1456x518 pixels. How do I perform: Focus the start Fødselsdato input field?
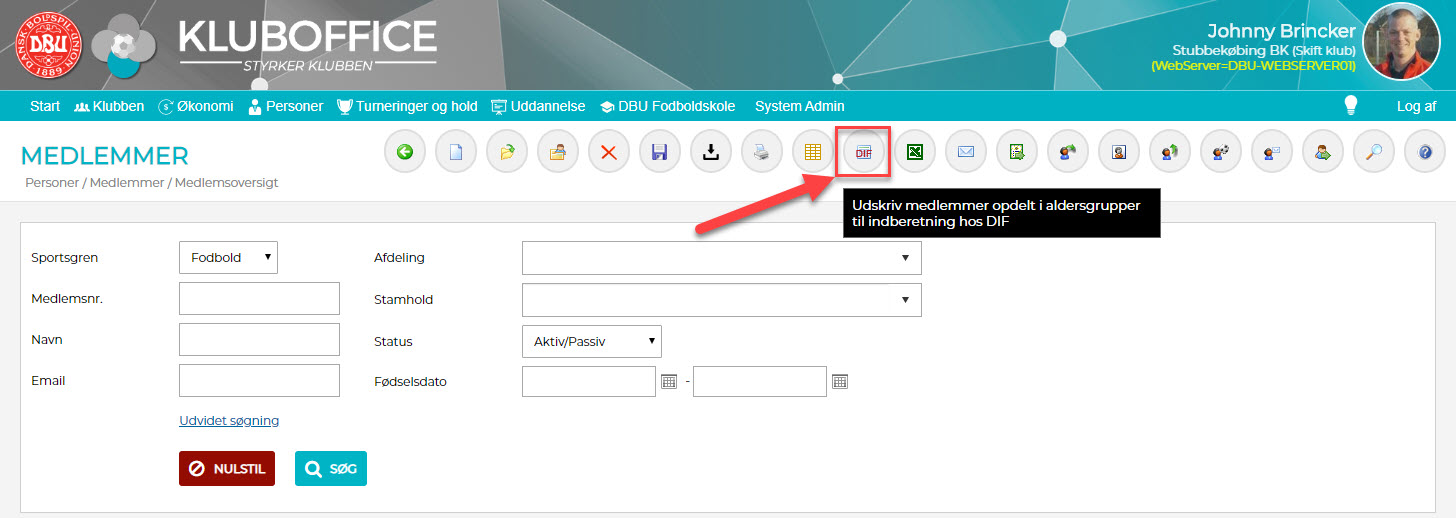588,381
